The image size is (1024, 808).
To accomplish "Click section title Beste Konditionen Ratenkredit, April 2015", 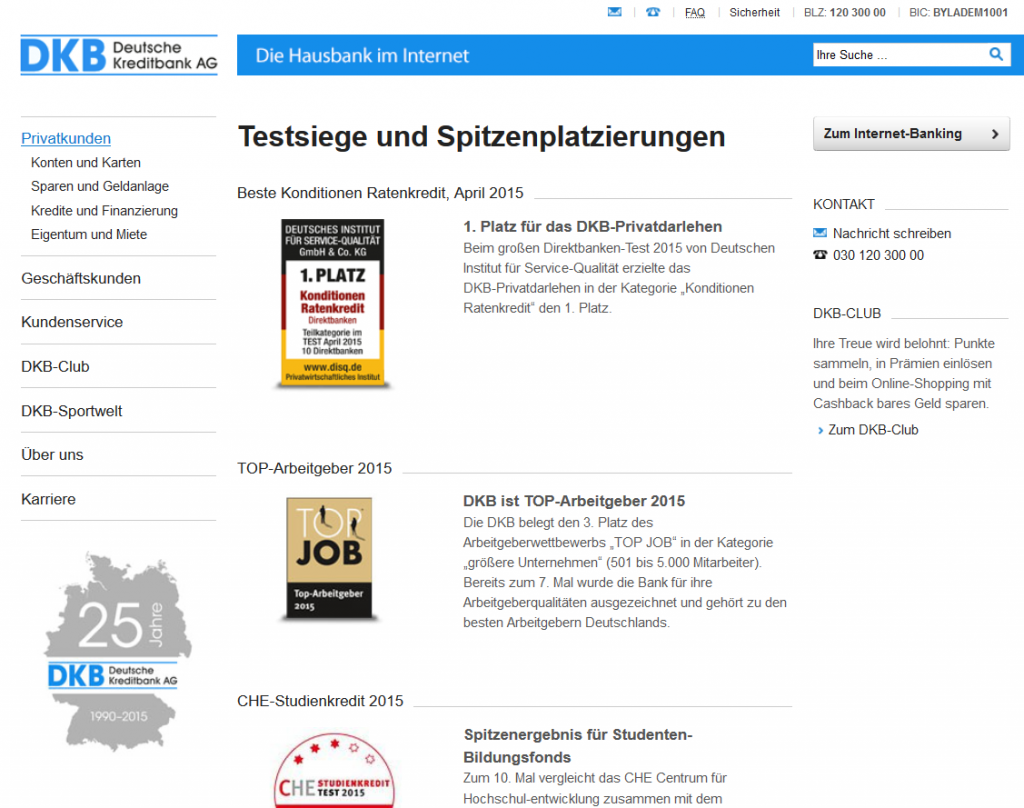I will point(380,193).
